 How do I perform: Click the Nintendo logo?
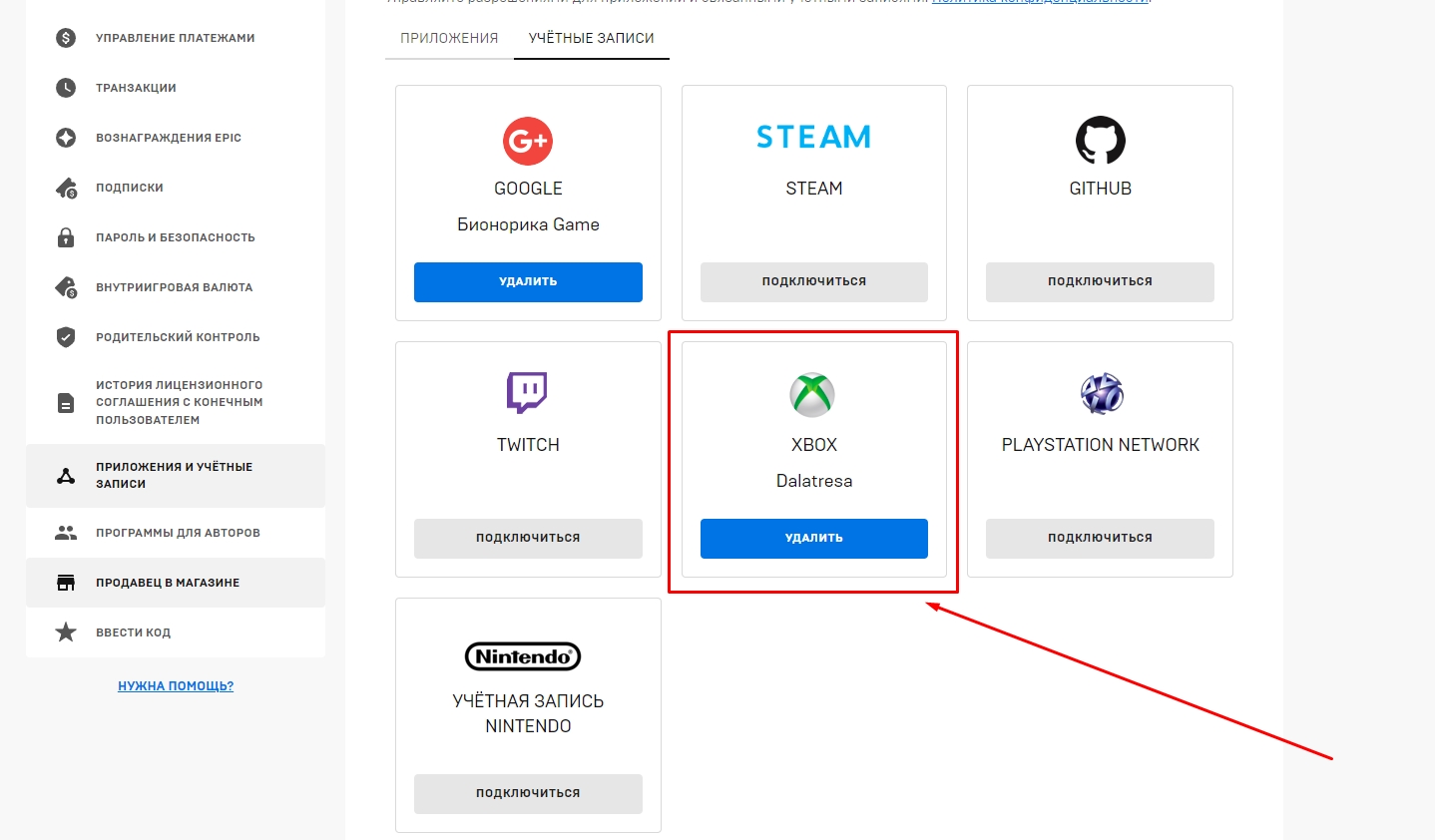point(523,656)
